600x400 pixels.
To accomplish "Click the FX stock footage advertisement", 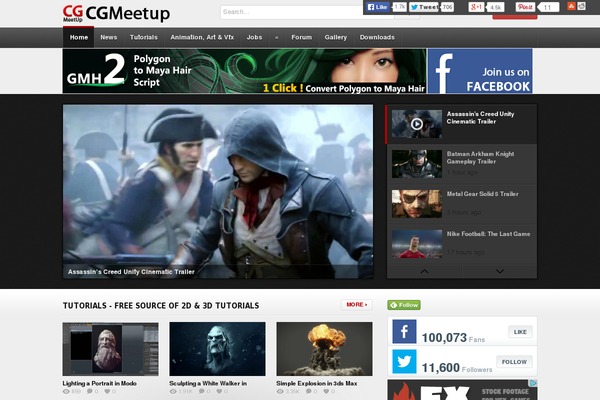I will point(462,390).
